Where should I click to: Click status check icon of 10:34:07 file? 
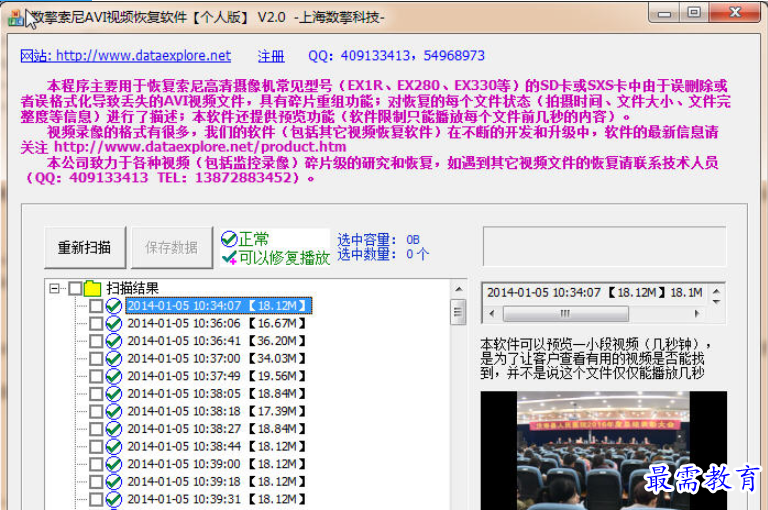click(114, 306)
